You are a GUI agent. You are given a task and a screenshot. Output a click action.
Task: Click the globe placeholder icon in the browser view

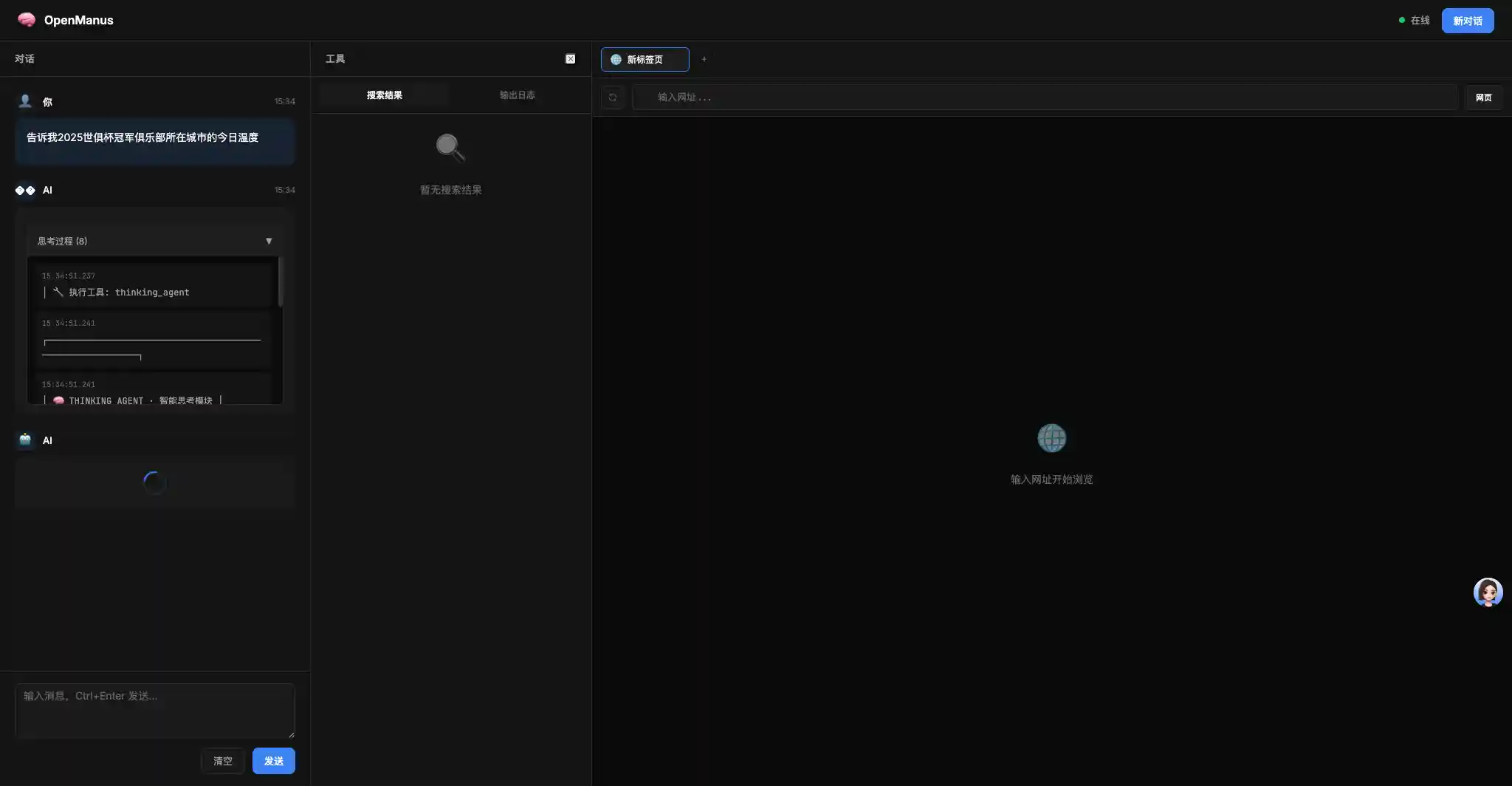[x=1051, y=437]
